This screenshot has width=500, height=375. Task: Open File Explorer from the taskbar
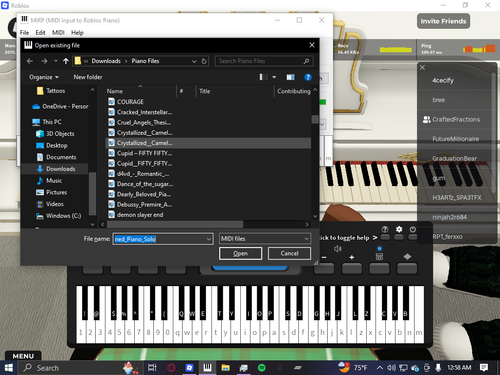tap(226, 368)
